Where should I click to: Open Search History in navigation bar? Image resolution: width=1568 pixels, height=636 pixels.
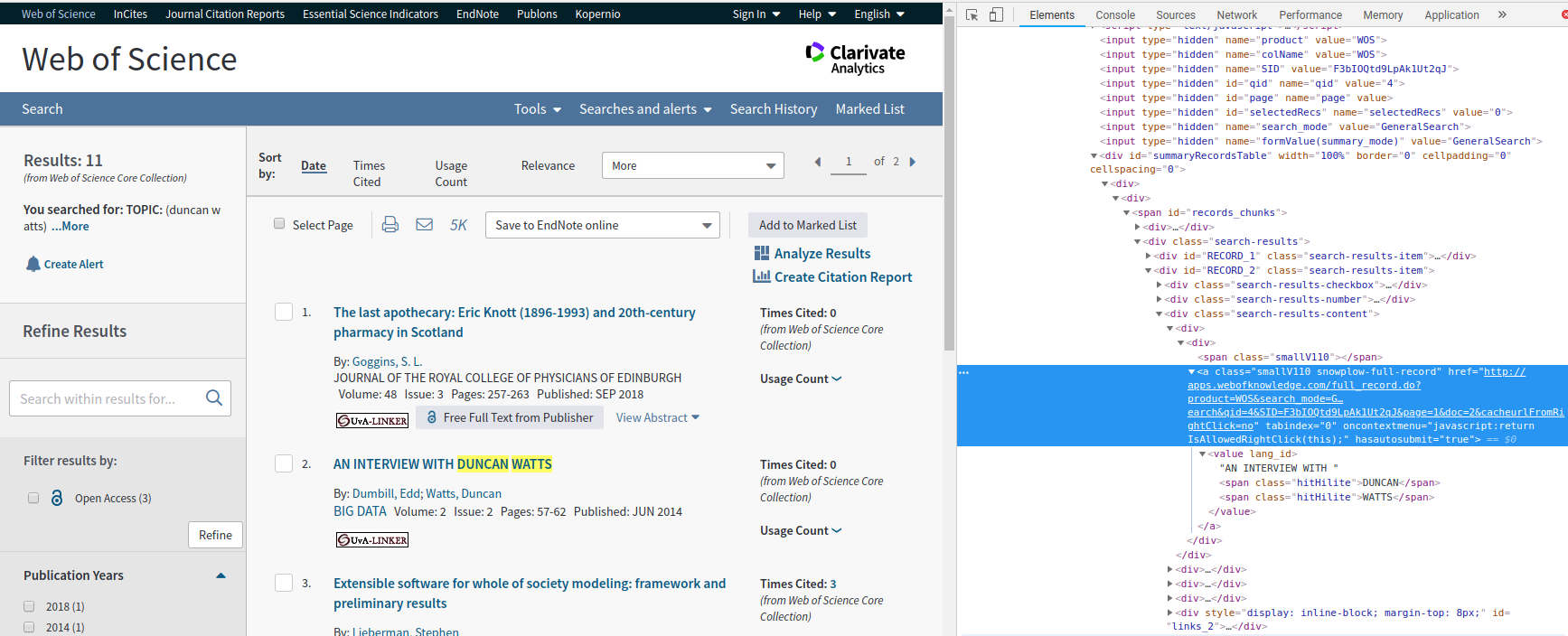[x=774, y=108]
